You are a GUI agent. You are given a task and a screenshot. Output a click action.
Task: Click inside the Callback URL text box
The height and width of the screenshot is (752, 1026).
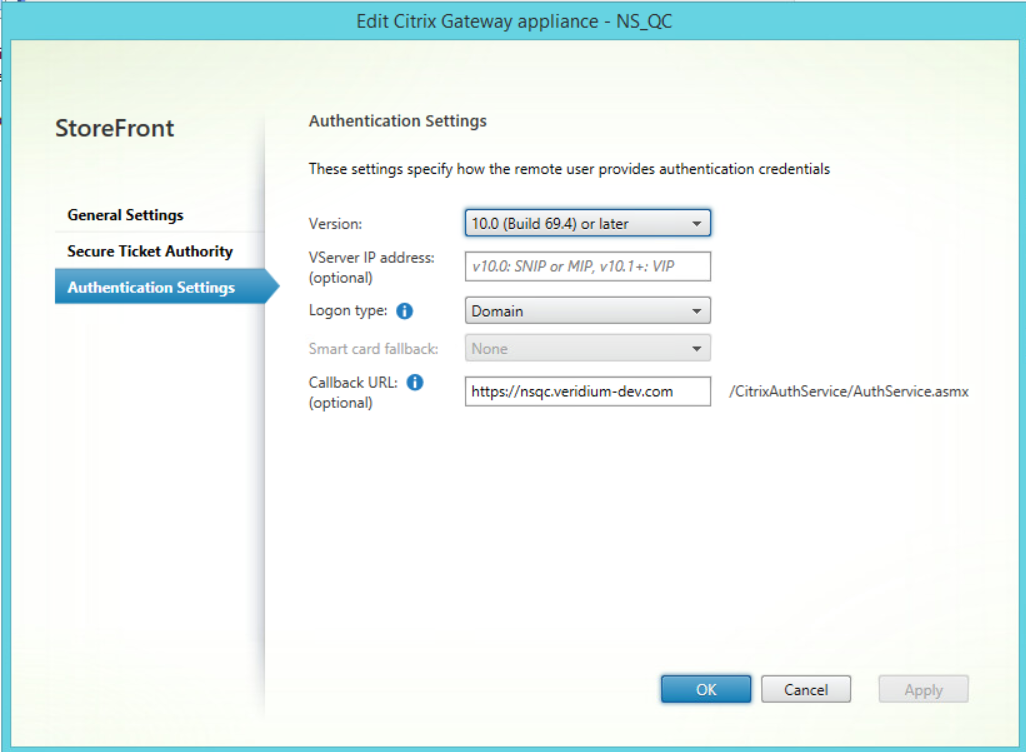pyautogui.click(x=588, y=392)
